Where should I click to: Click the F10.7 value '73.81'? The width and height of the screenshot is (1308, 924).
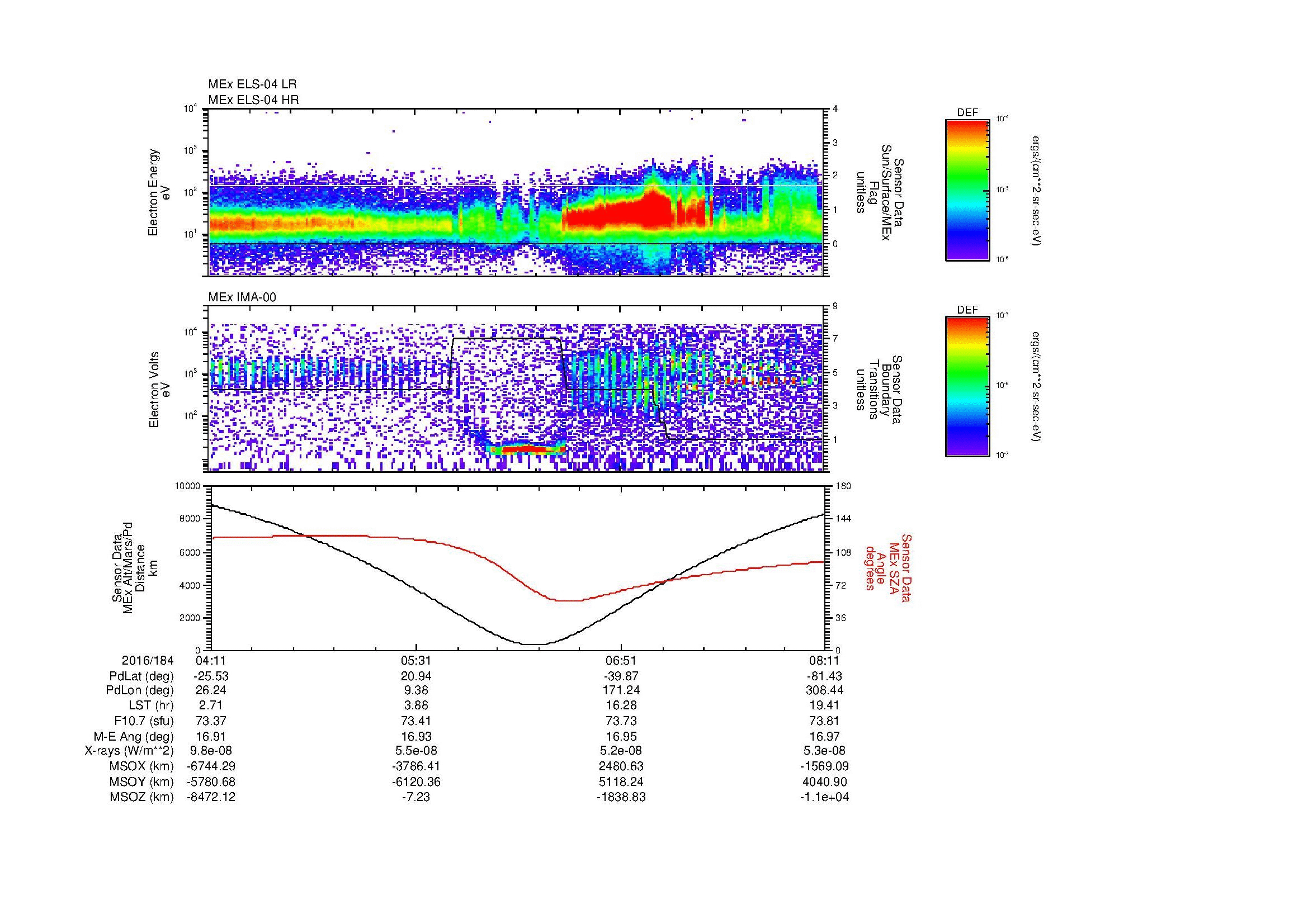[x=824, y=721]
